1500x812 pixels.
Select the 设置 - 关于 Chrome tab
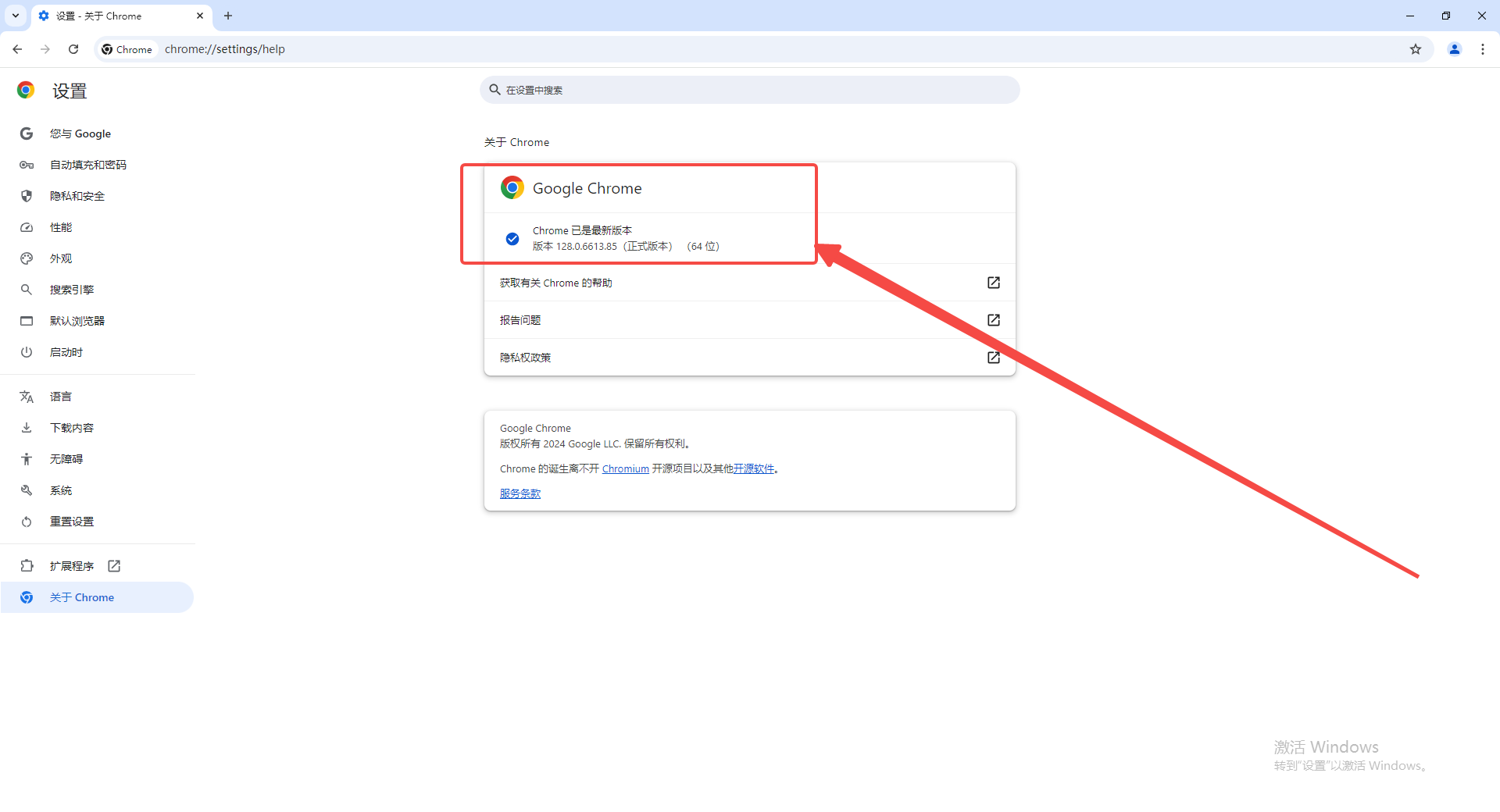point(121,16)
